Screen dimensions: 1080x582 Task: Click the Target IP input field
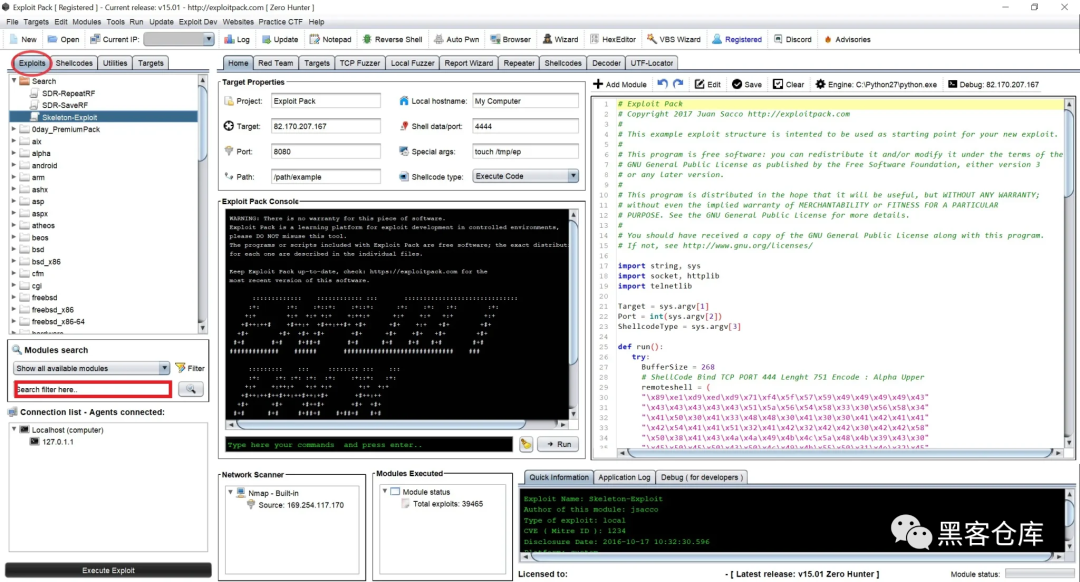[325, 127]
